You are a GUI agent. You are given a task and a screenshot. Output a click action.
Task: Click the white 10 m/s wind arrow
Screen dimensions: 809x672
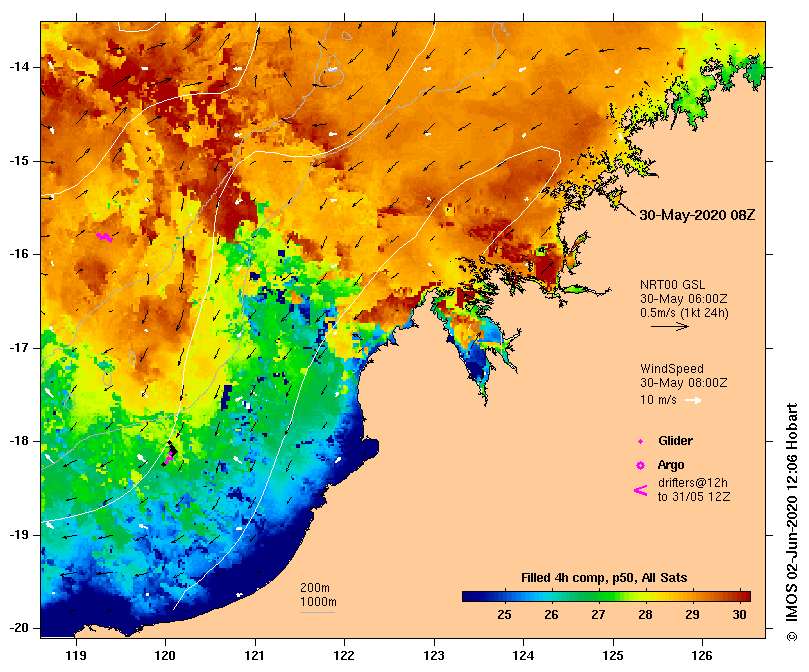693,400
